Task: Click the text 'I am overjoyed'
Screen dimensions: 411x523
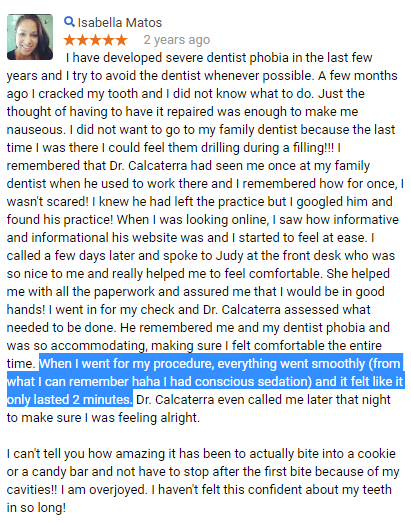Action: [x=104, y=490]
